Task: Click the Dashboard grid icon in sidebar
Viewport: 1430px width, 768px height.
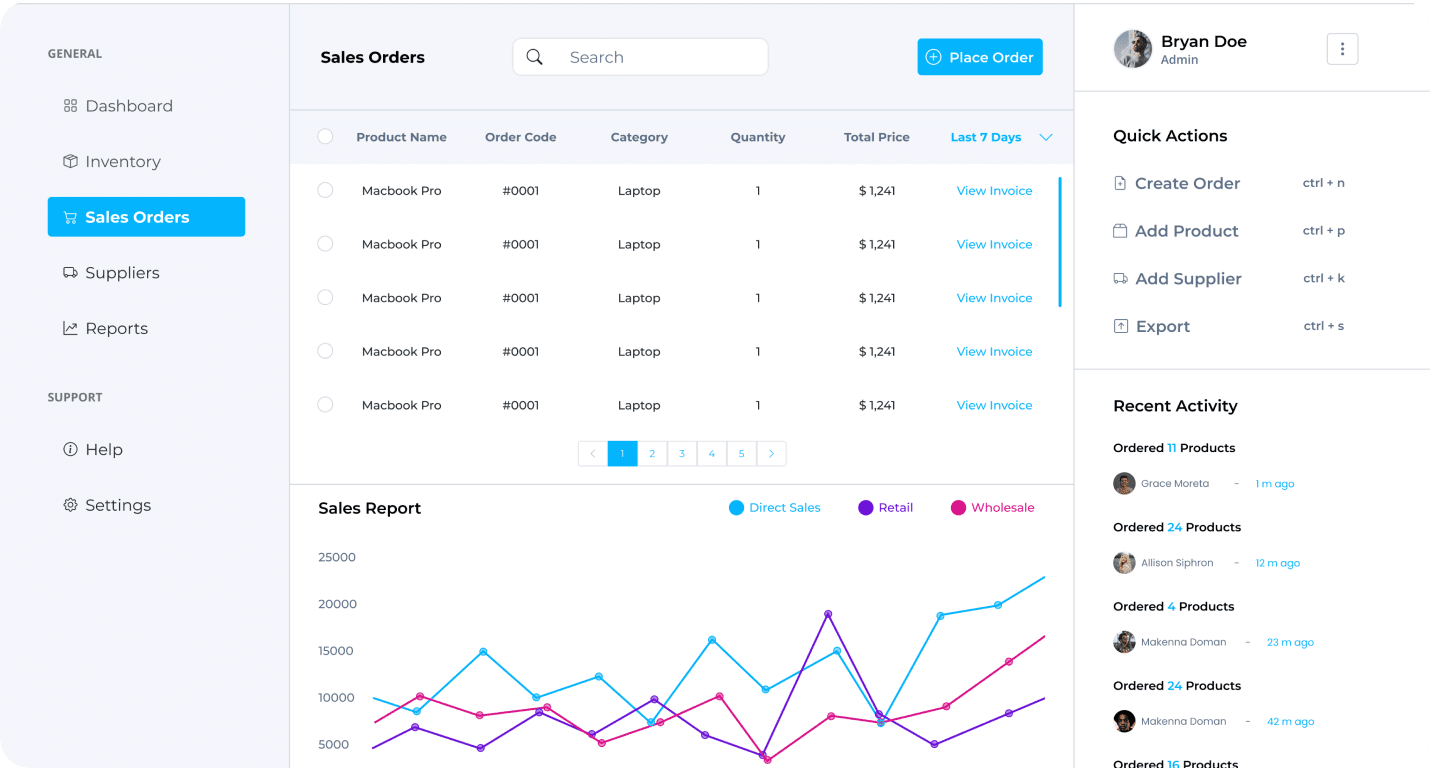Action: [70, 106]
